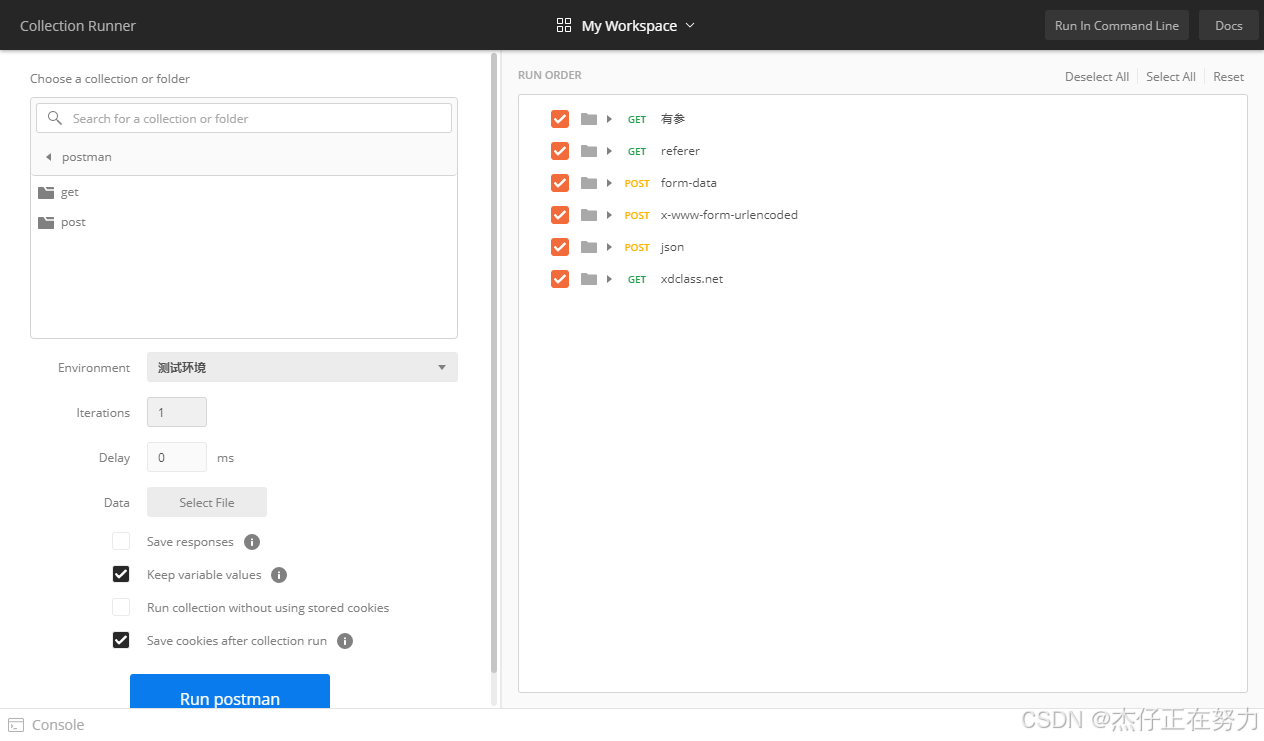Image resolution: width=1264 pixels, height=741 pixels.
Task: Uncheck the xdclass.net request
Action: tap(560, 279)
